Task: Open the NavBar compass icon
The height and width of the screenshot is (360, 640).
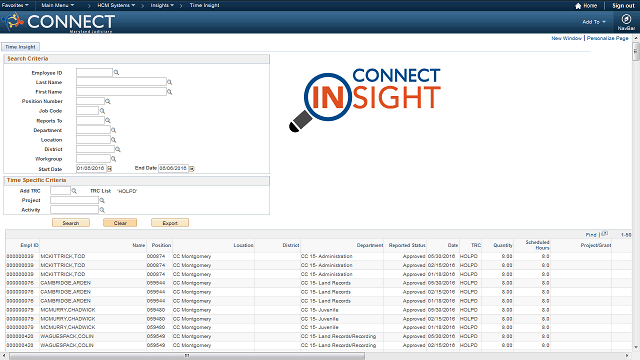Action: point(626,19)
